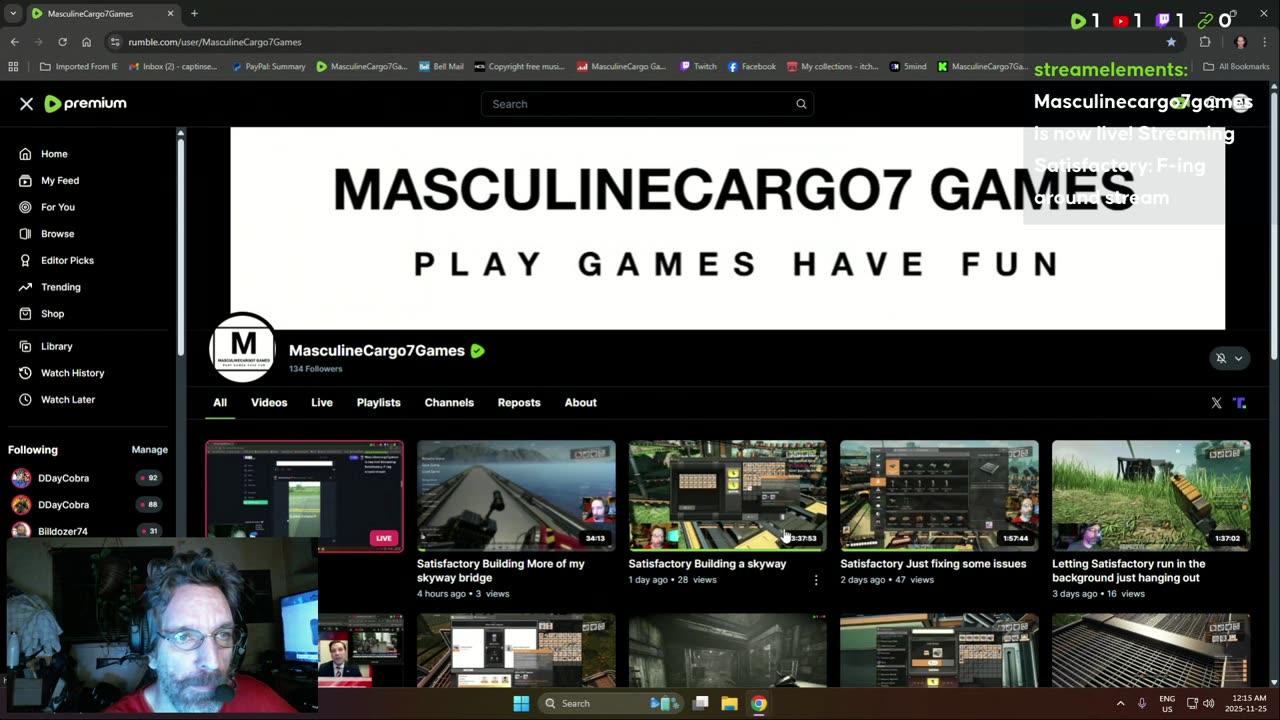Open Building More of my skyway bridge thumbnail
Screen dimensions: 1280x720
coord(516,496)
